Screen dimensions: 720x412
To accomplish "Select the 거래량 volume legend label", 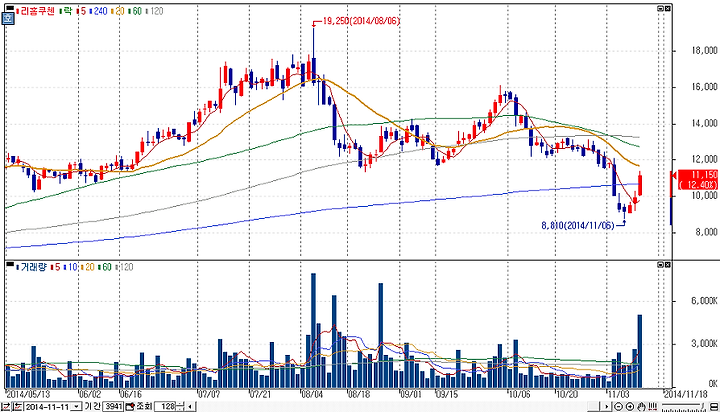I will [x=34, y=267].
